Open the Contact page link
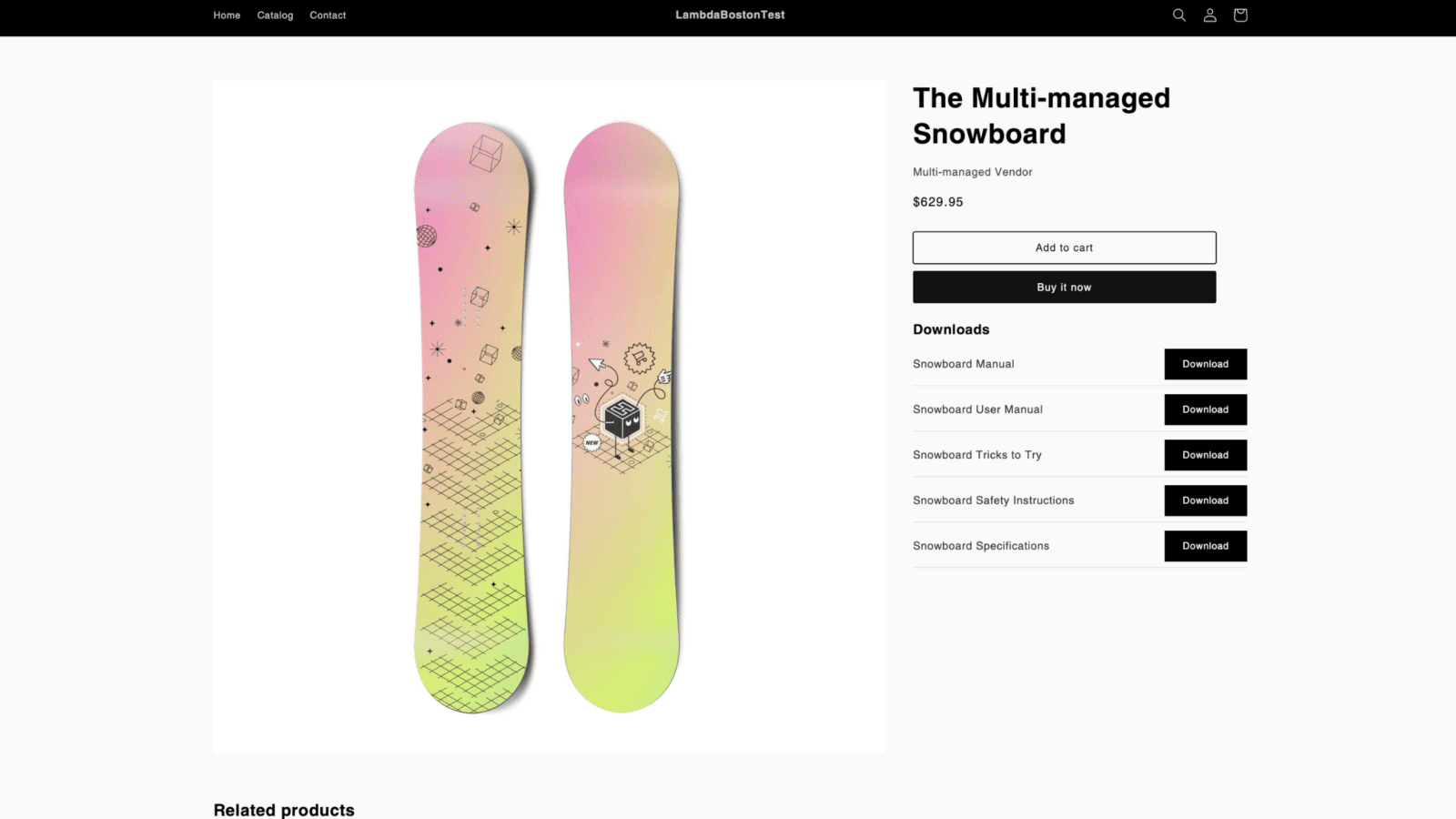 328,15
